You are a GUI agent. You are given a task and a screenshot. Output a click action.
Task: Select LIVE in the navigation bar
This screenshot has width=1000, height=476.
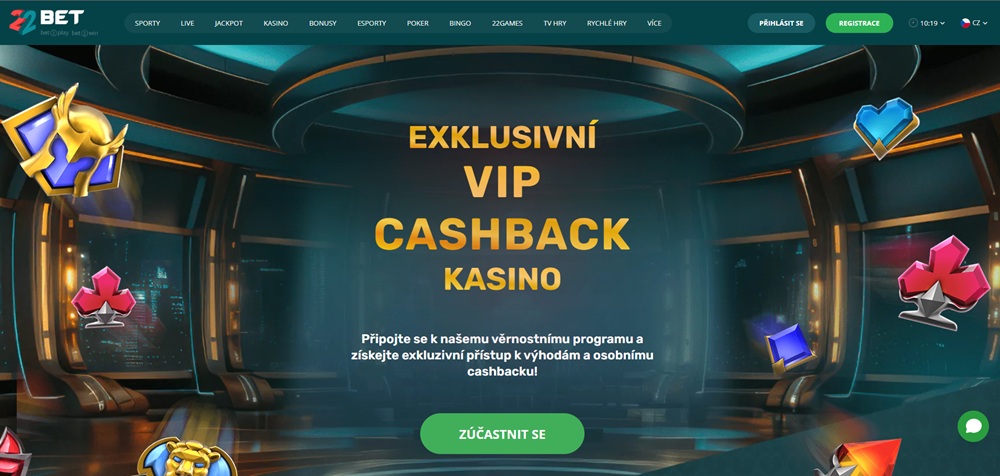[188, 23]
